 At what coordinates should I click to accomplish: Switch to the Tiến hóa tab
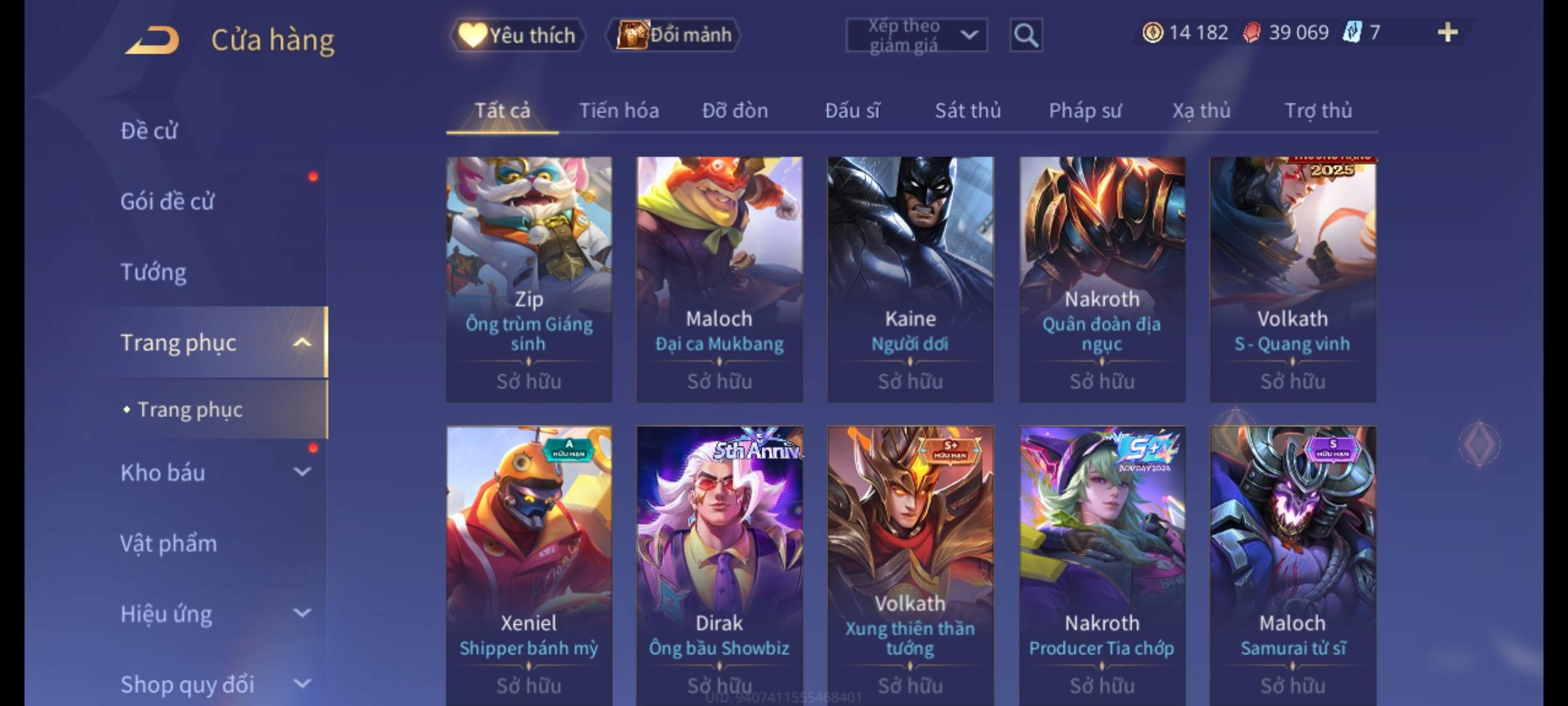(619, 110)
